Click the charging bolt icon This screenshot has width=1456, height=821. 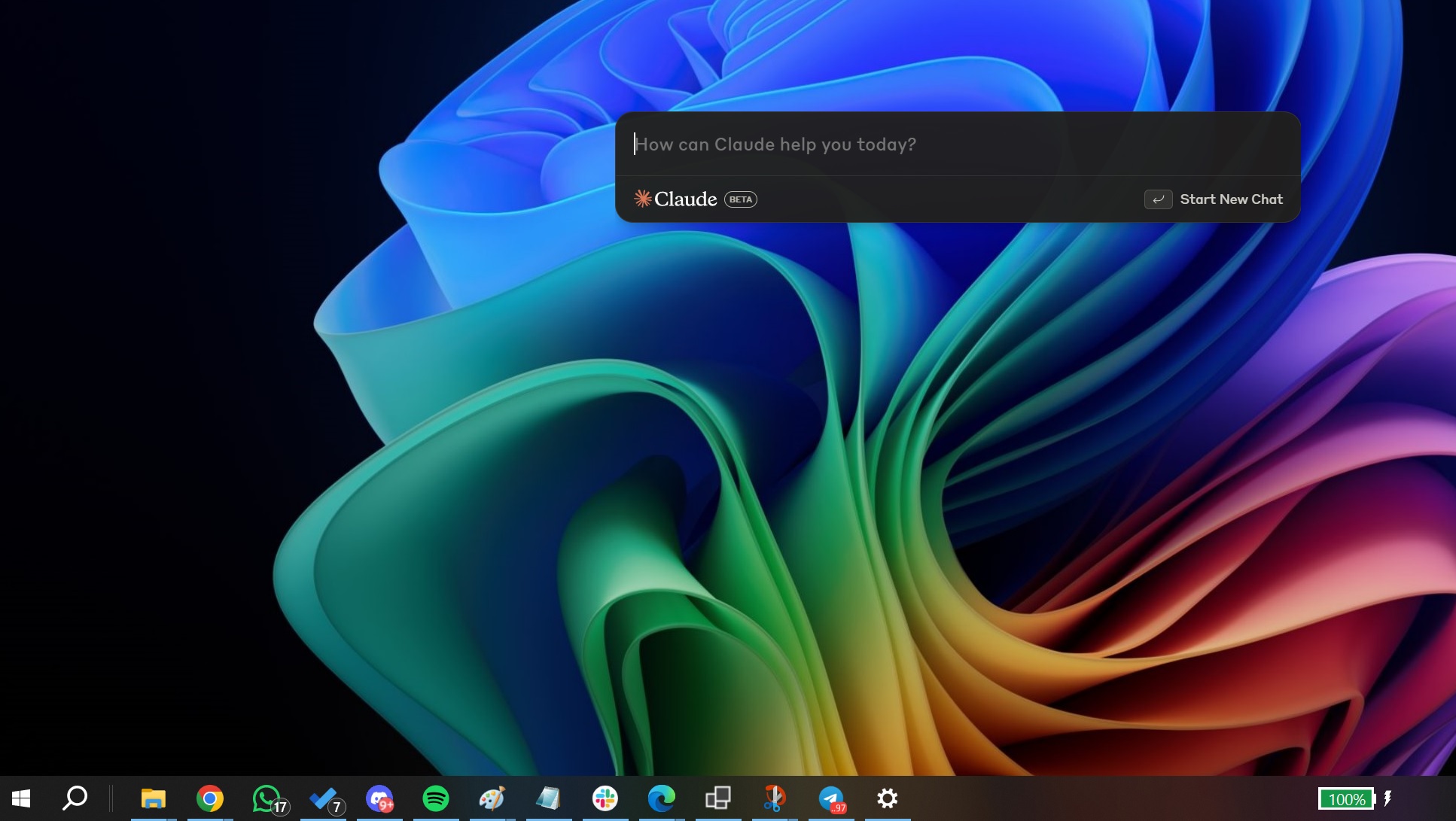click(1387, 798)
